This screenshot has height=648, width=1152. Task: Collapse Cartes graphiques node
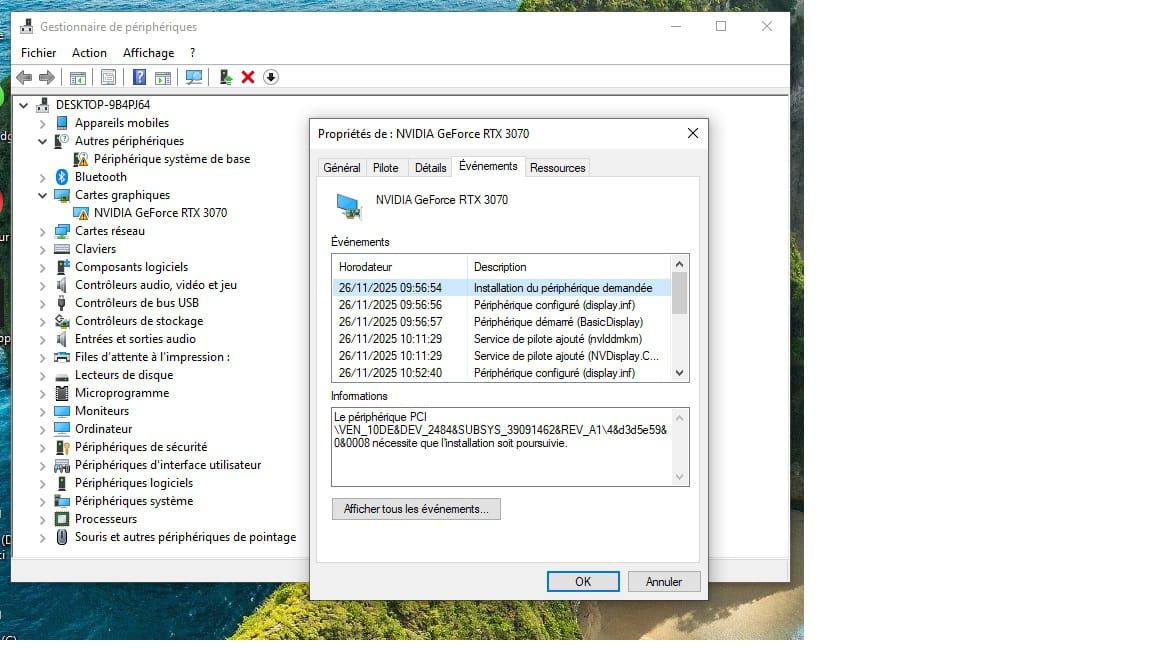click(x=43, y=195)
